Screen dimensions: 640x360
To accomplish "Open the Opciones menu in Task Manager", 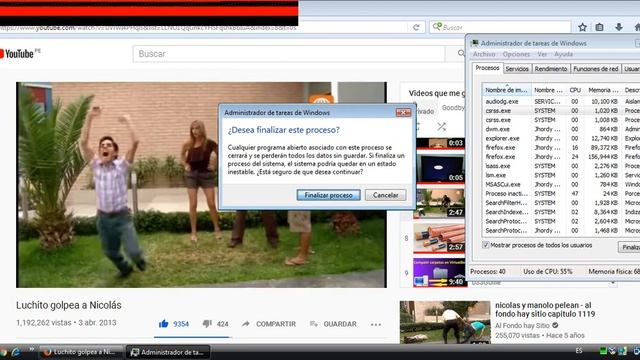I will pyautogui.click(x=516, y=54).
